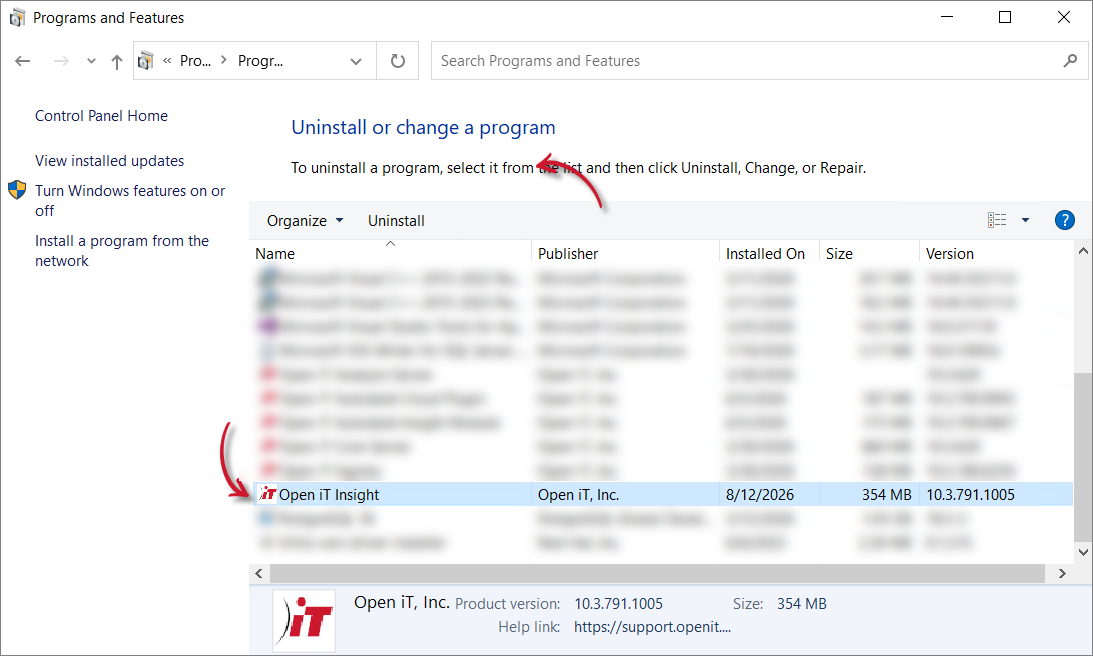This screenshot has width=1093, height=656.
Task: Click the Uninstall toolbar button
Action: [x=396, y=221]
